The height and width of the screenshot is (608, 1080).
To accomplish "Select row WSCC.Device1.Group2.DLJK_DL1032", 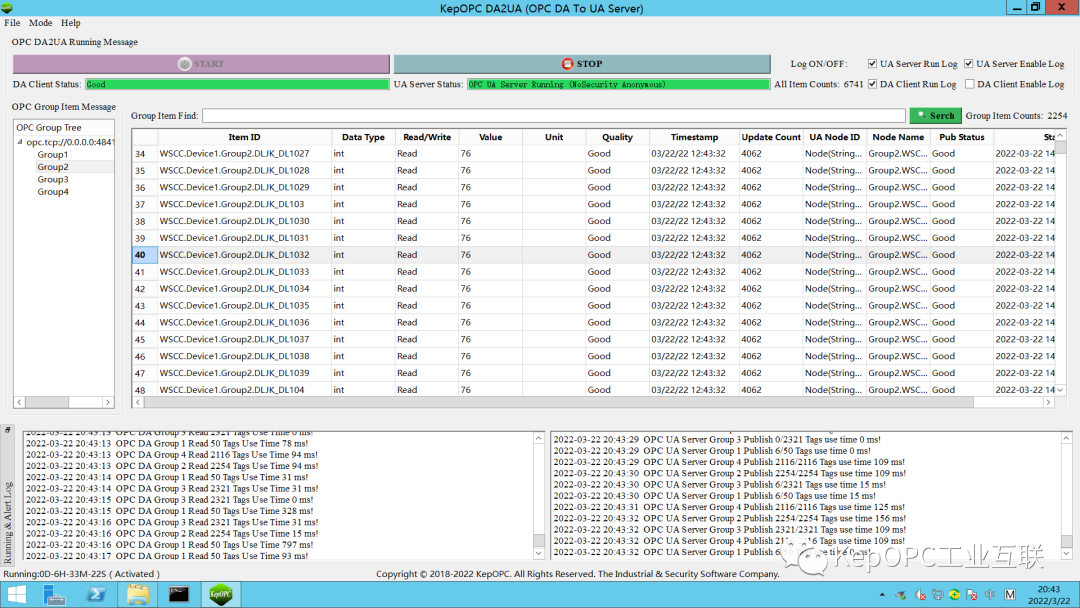I will coord(593,255).
